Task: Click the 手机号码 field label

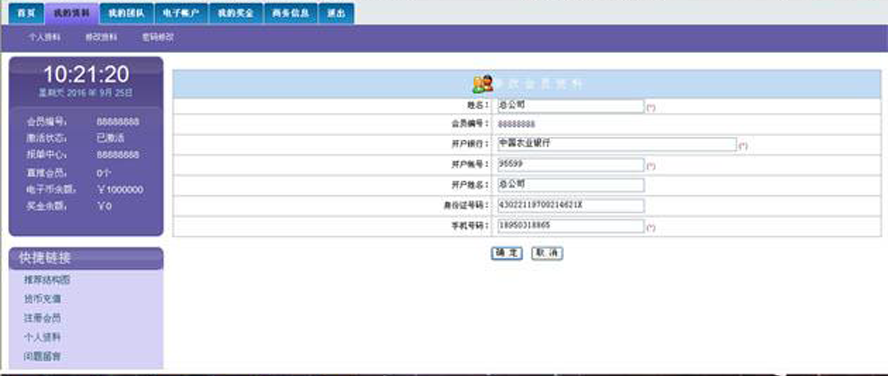Action: coord(471,226)
